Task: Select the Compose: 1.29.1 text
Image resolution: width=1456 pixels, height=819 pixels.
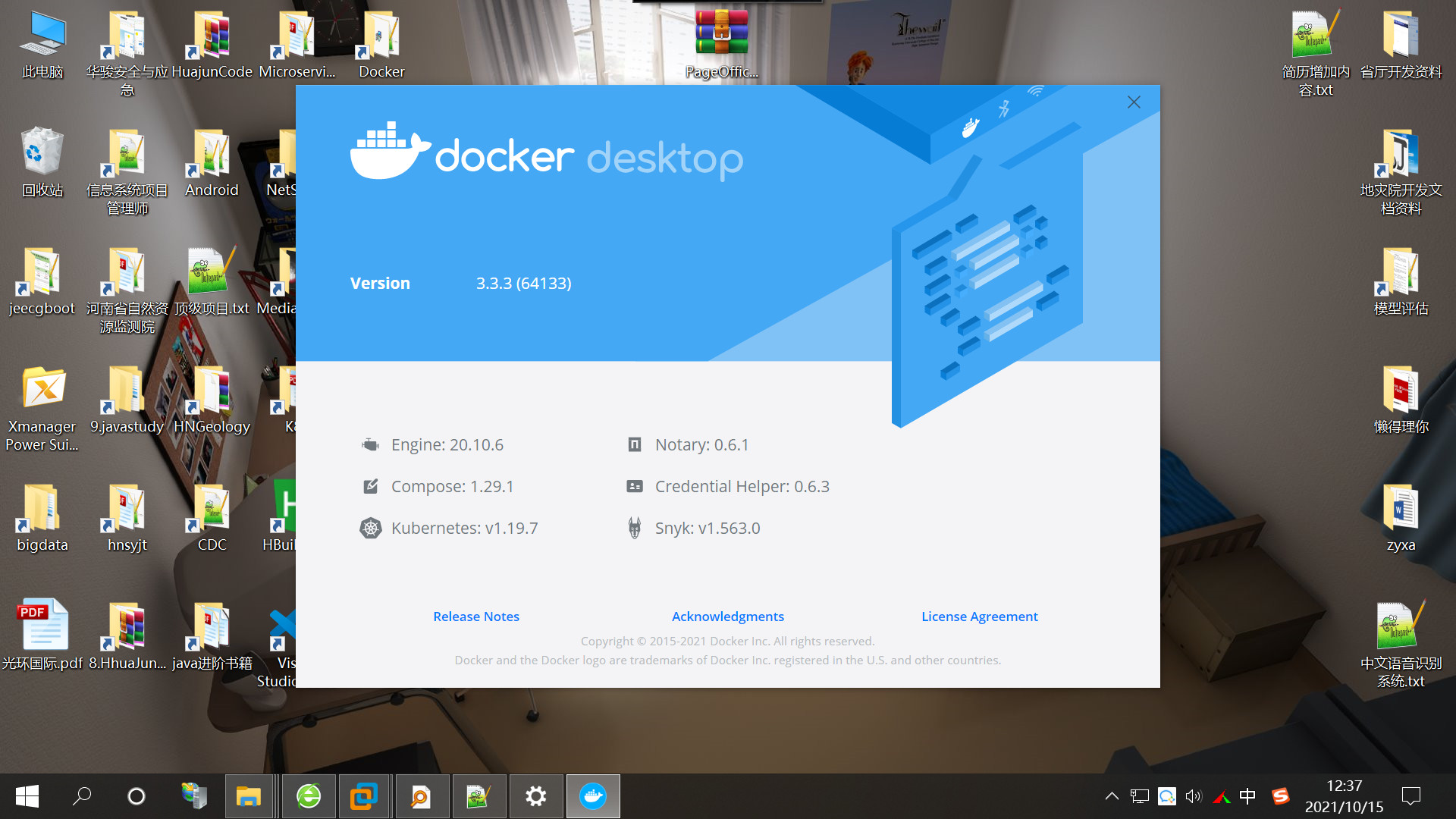Action: pos(453,486)
